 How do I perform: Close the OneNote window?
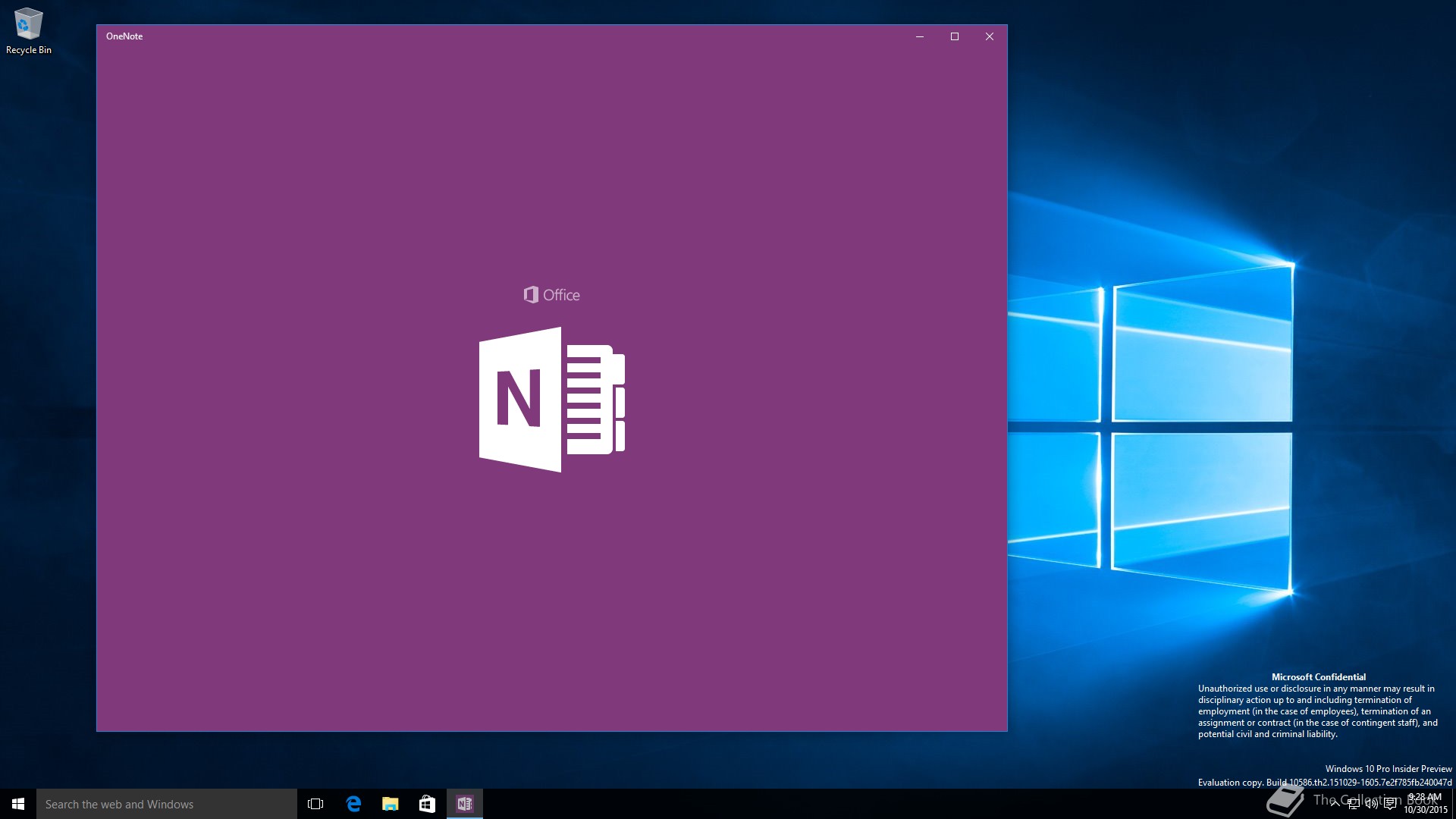click(990, 36)
